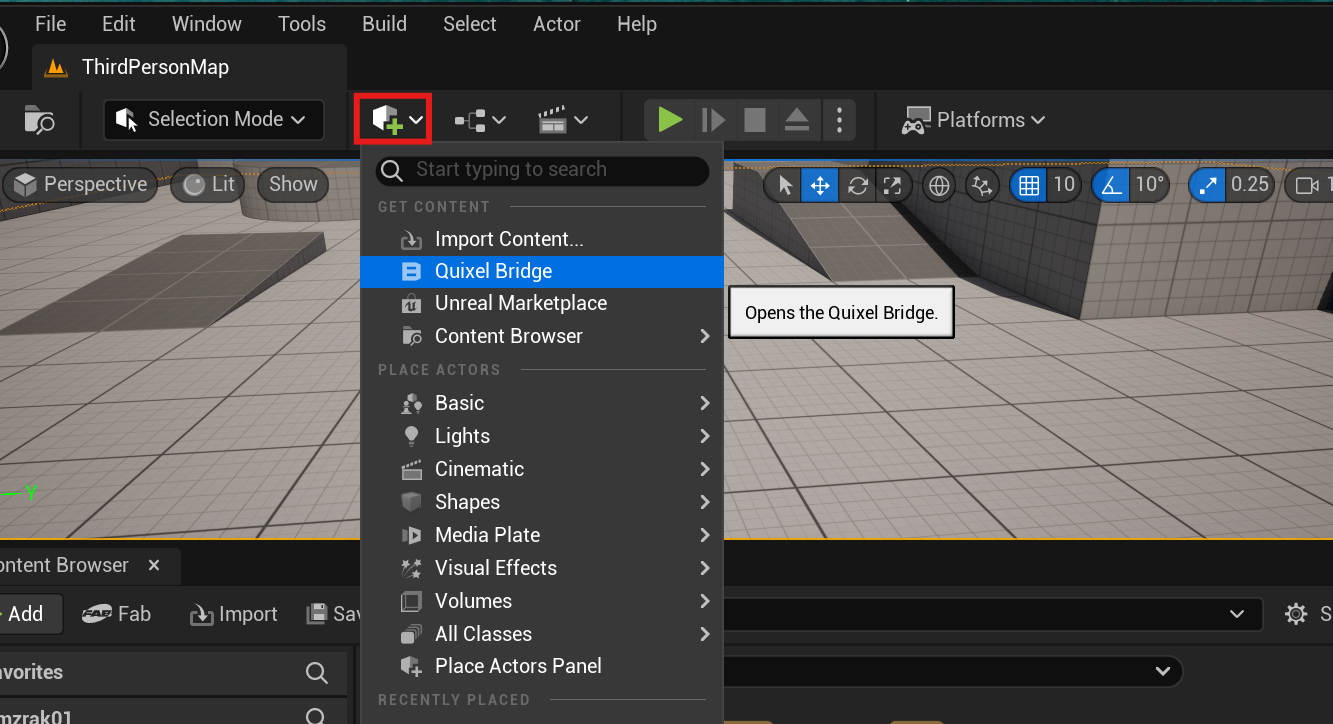Open the Build menu

pyautogui.click(x=385, y=24)
